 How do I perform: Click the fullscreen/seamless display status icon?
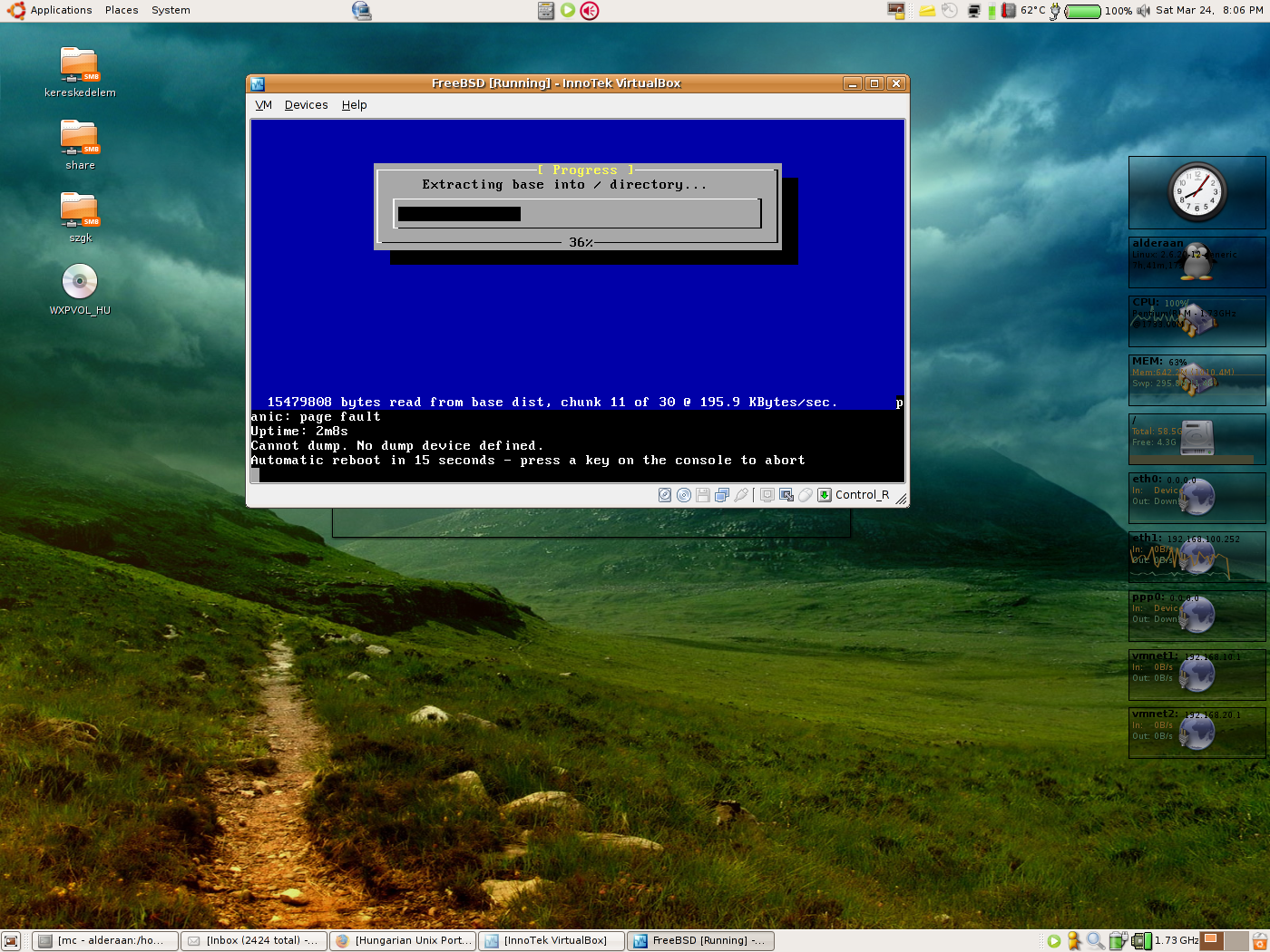pos(786,495)
